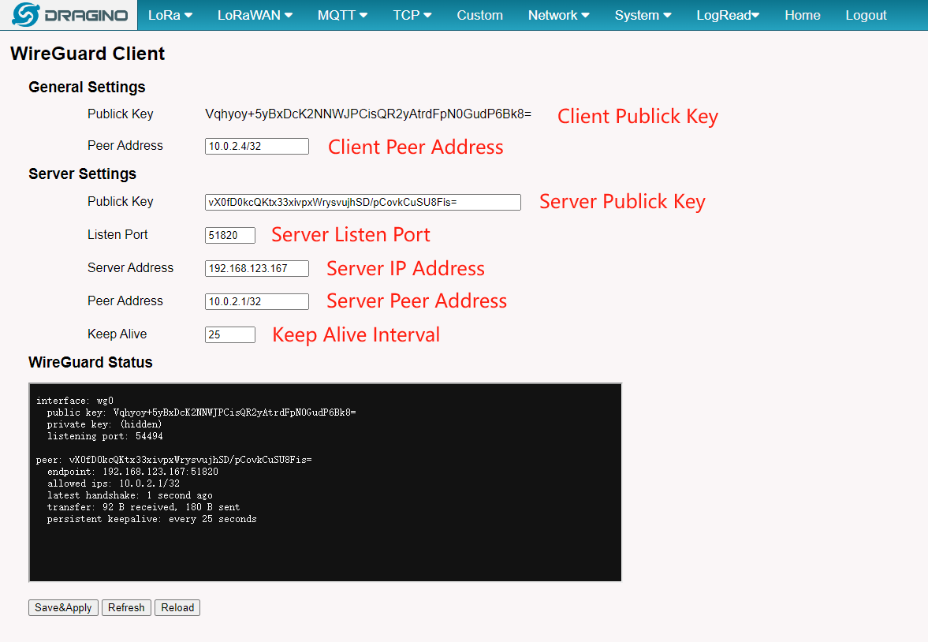The width and height of the screenshot is (928, 642).
Task: Click the 'latest handshake: 1 second ago' line
Action: pos(130,495)
